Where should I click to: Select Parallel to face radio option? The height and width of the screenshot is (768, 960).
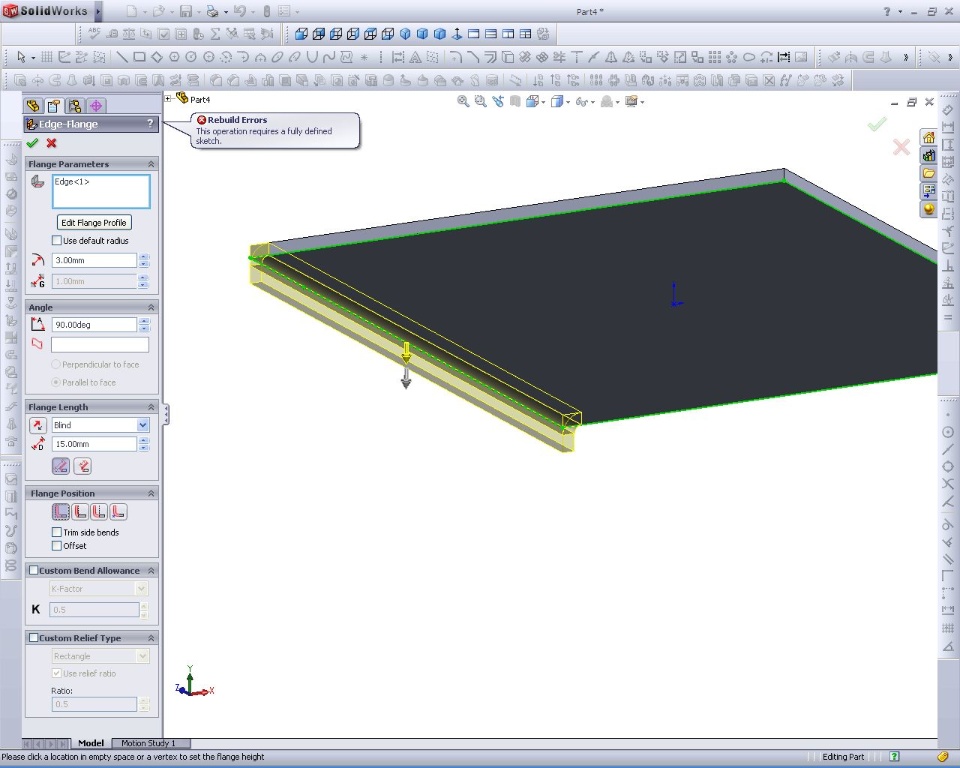56,382
